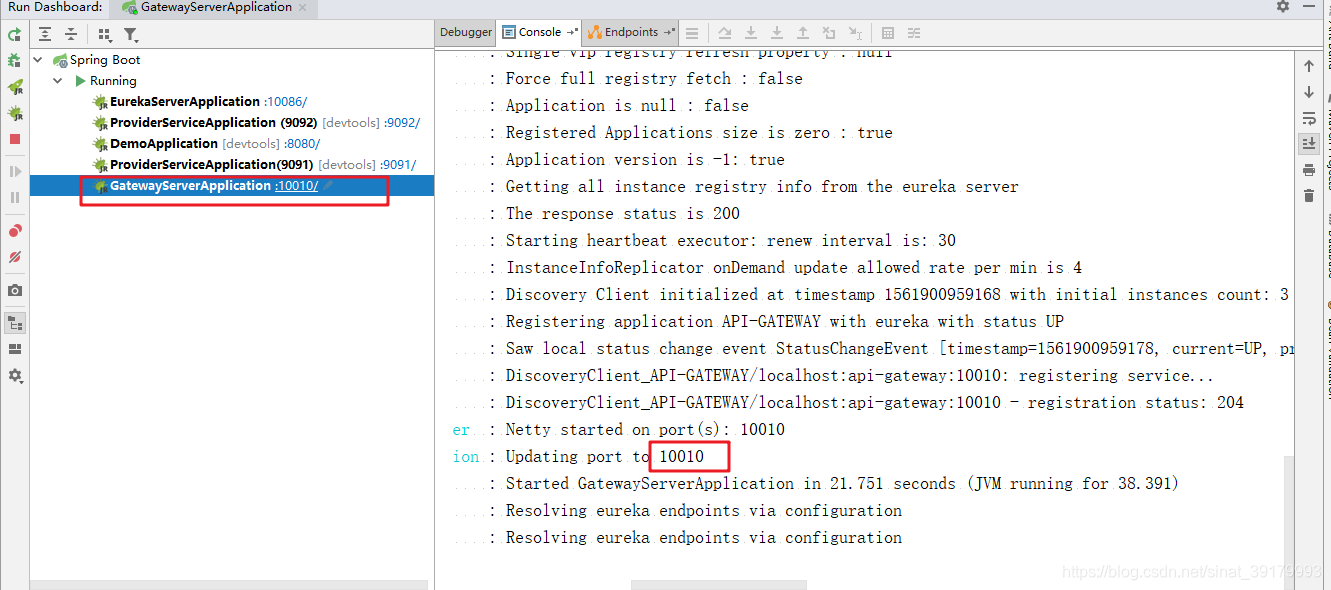Screen dimensions: 1331x590
Task: Stop the running application with red square
Action: pyautogui.click(x=14, y=139)
